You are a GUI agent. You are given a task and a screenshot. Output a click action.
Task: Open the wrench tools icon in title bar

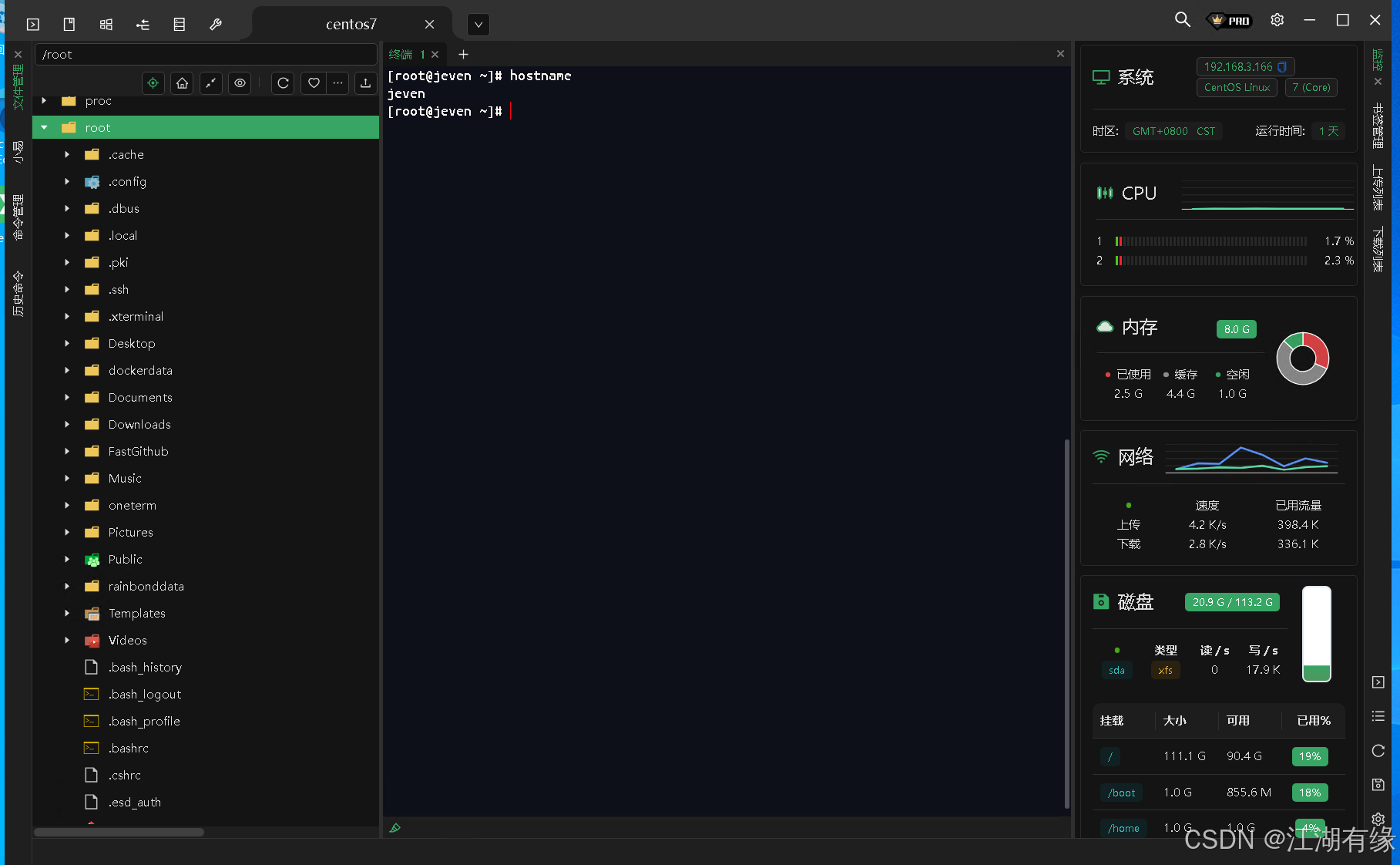coord(216,24)
